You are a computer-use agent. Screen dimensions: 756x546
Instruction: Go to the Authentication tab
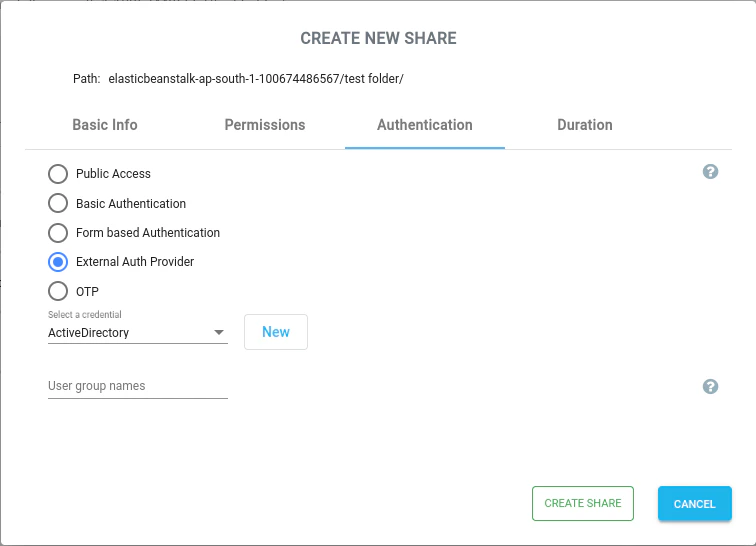point(425,125)
